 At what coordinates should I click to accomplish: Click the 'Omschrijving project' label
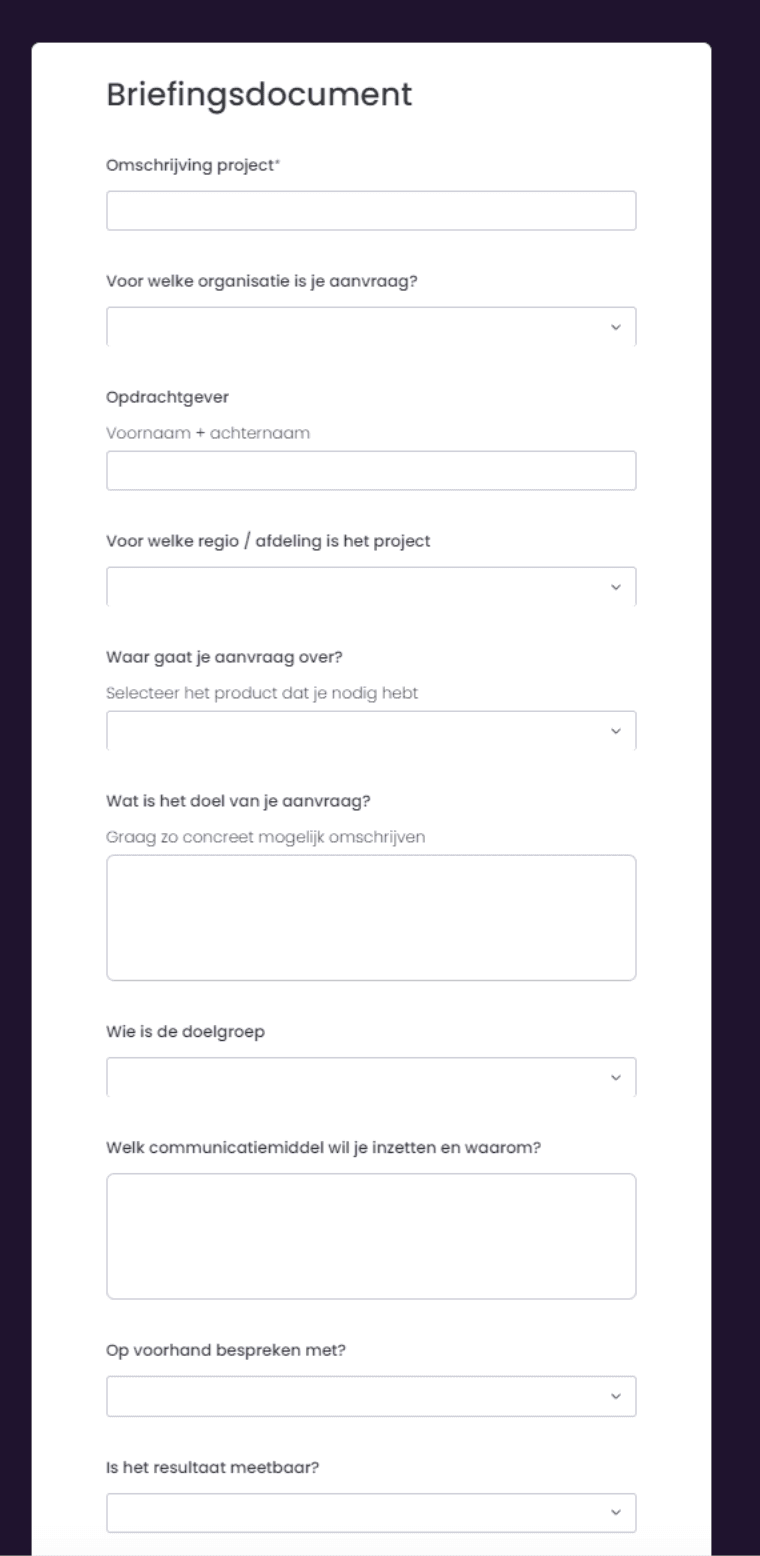point(191,165)
